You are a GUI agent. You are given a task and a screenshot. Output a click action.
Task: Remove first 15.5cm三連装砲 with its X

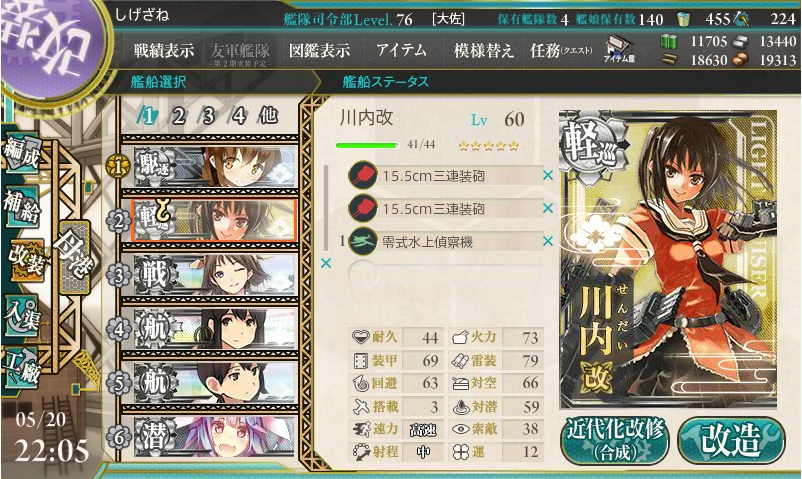coord(548,176)
